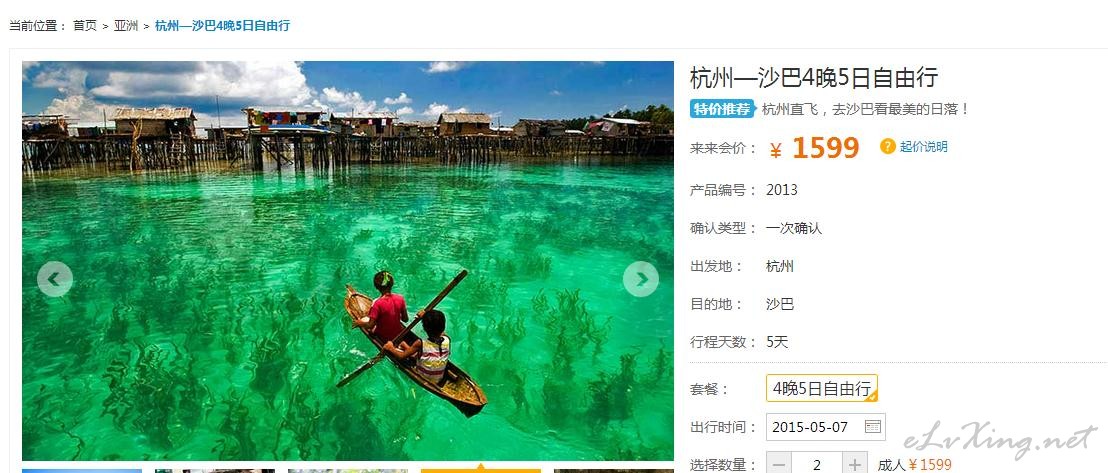This screenshot has height=473, width=1108.
Task: Select the fifth gallery thumbnail
Action: coord(613,470)
